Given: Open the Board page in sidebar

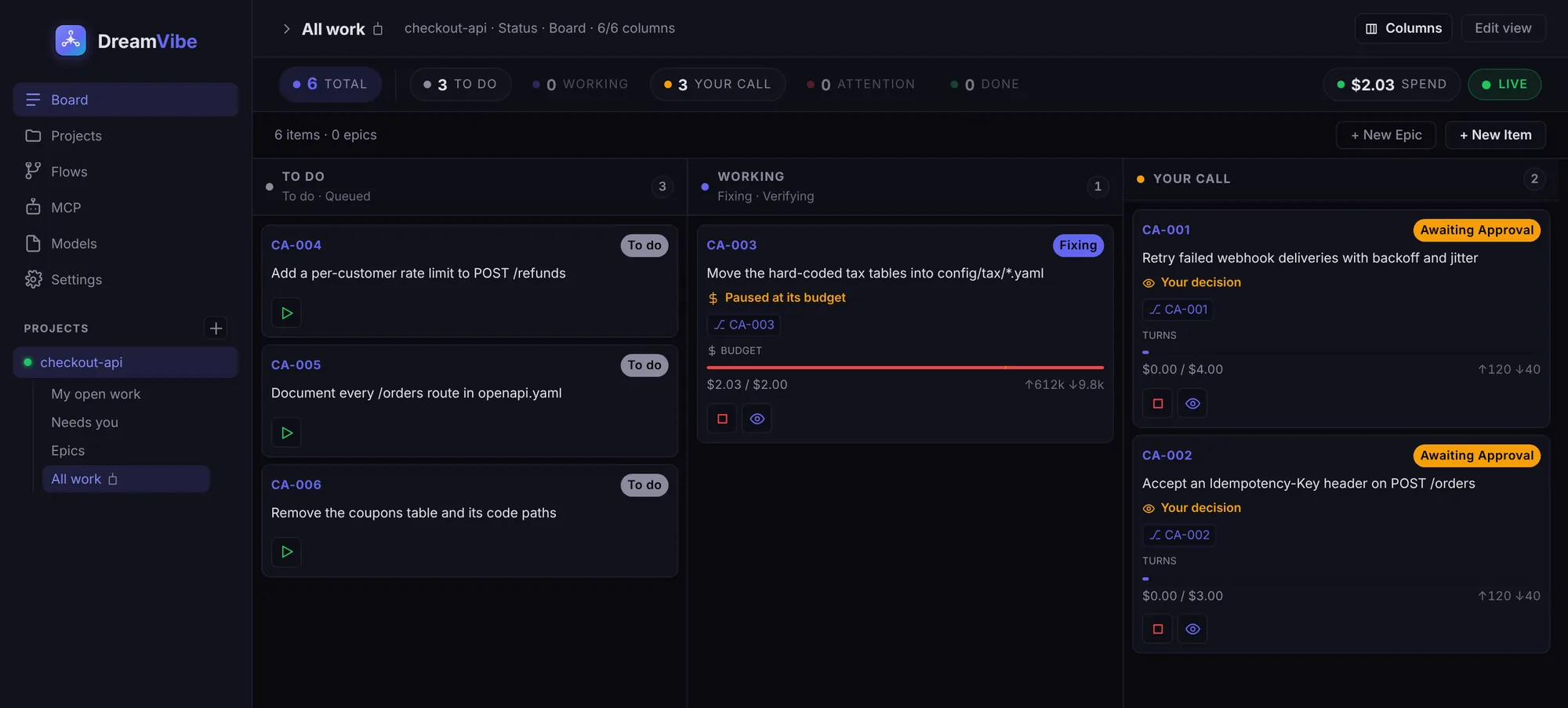Looking at the screenshot, I should 125,100.
